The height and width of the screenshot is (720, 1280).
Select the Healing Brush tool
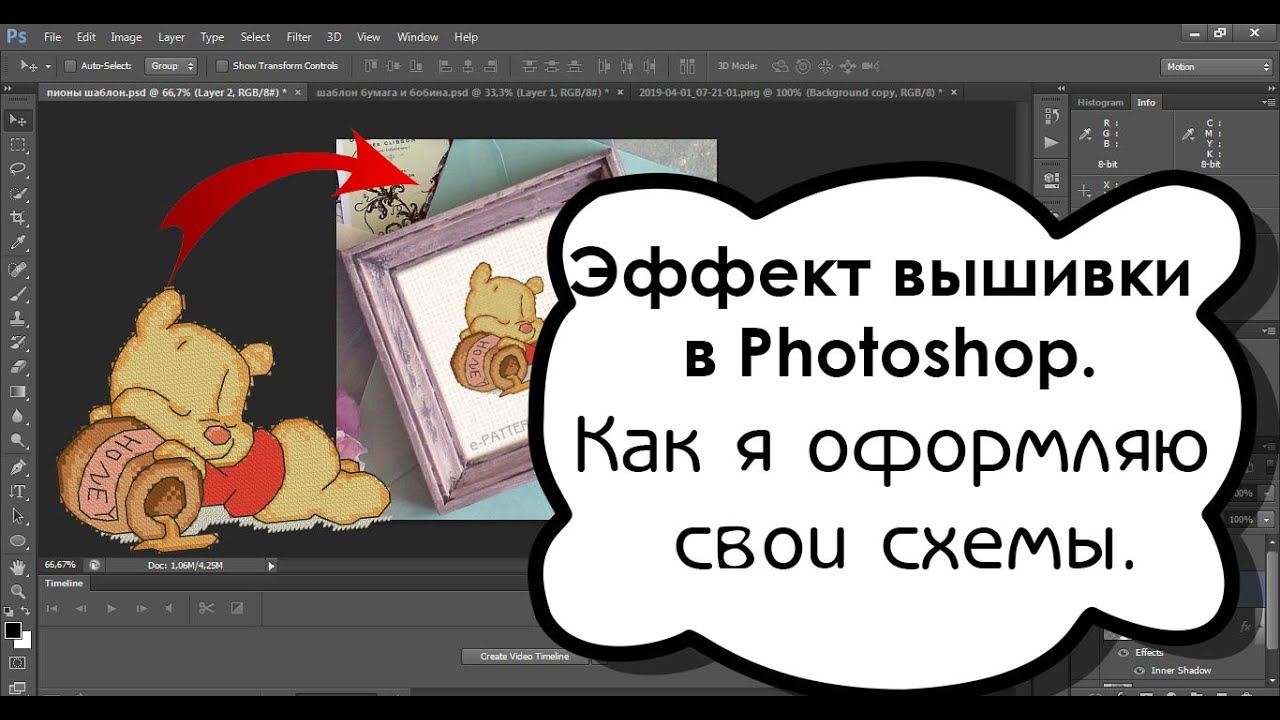[x=18, y=270]
